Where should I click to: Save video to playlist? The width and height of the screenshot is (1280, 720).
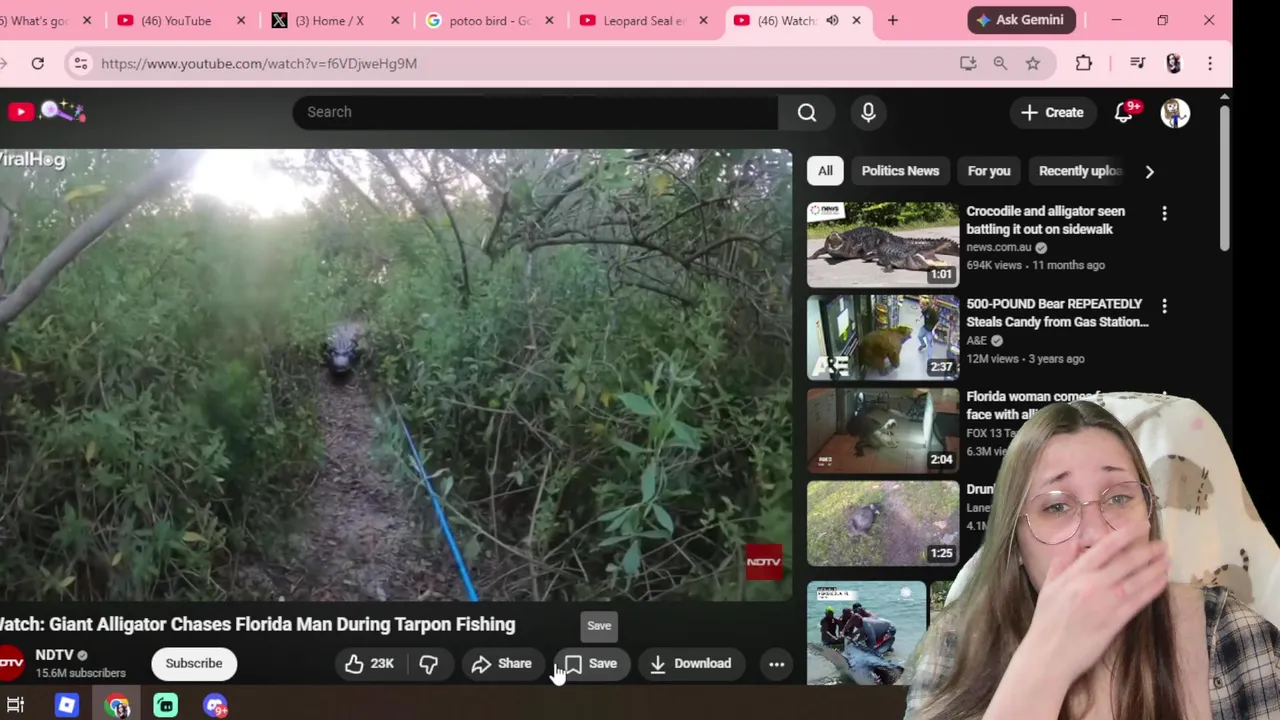tap(590, 663)
